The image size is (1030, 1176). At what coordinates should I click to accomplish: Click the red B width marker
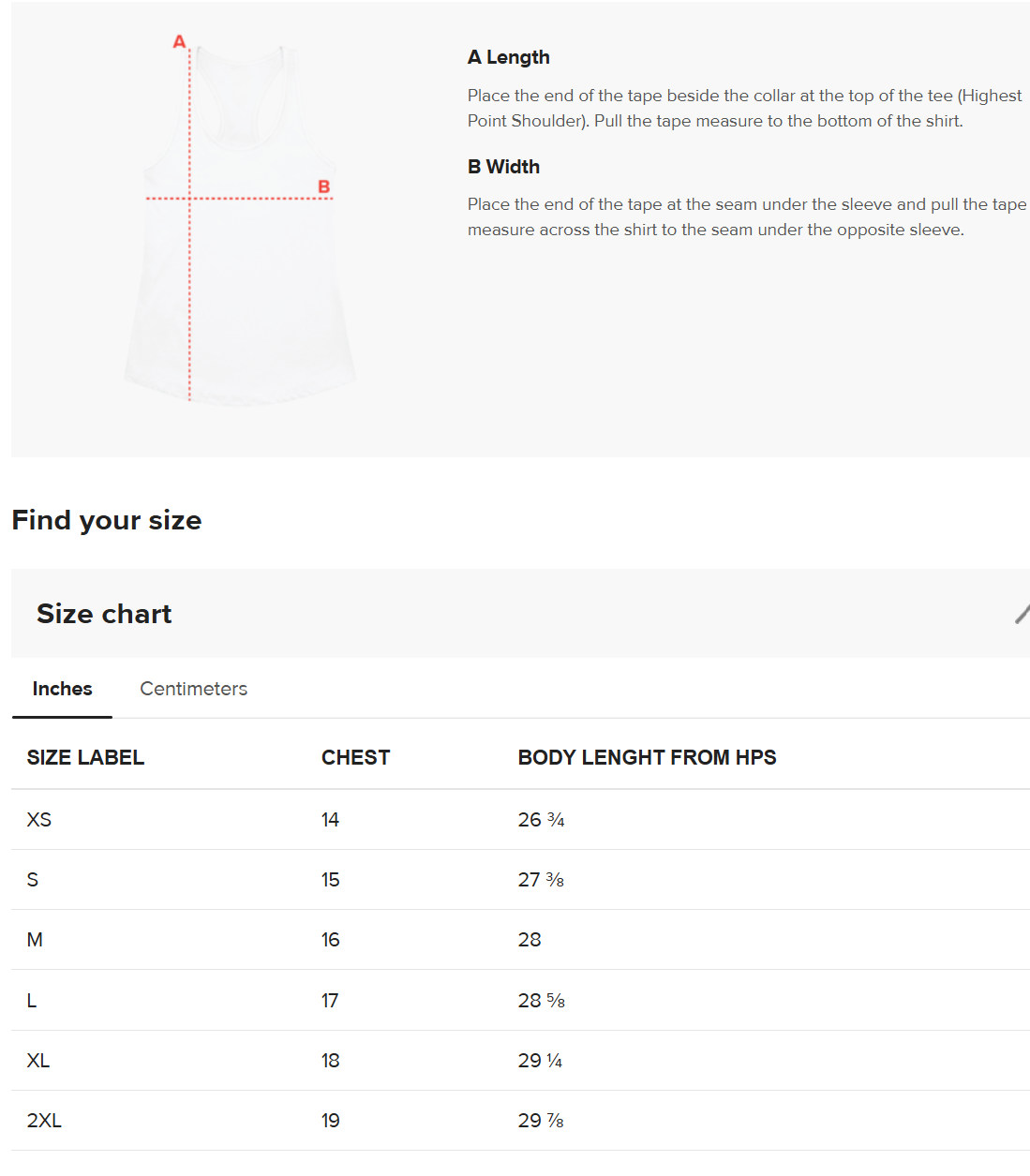[x=323, y=186]
